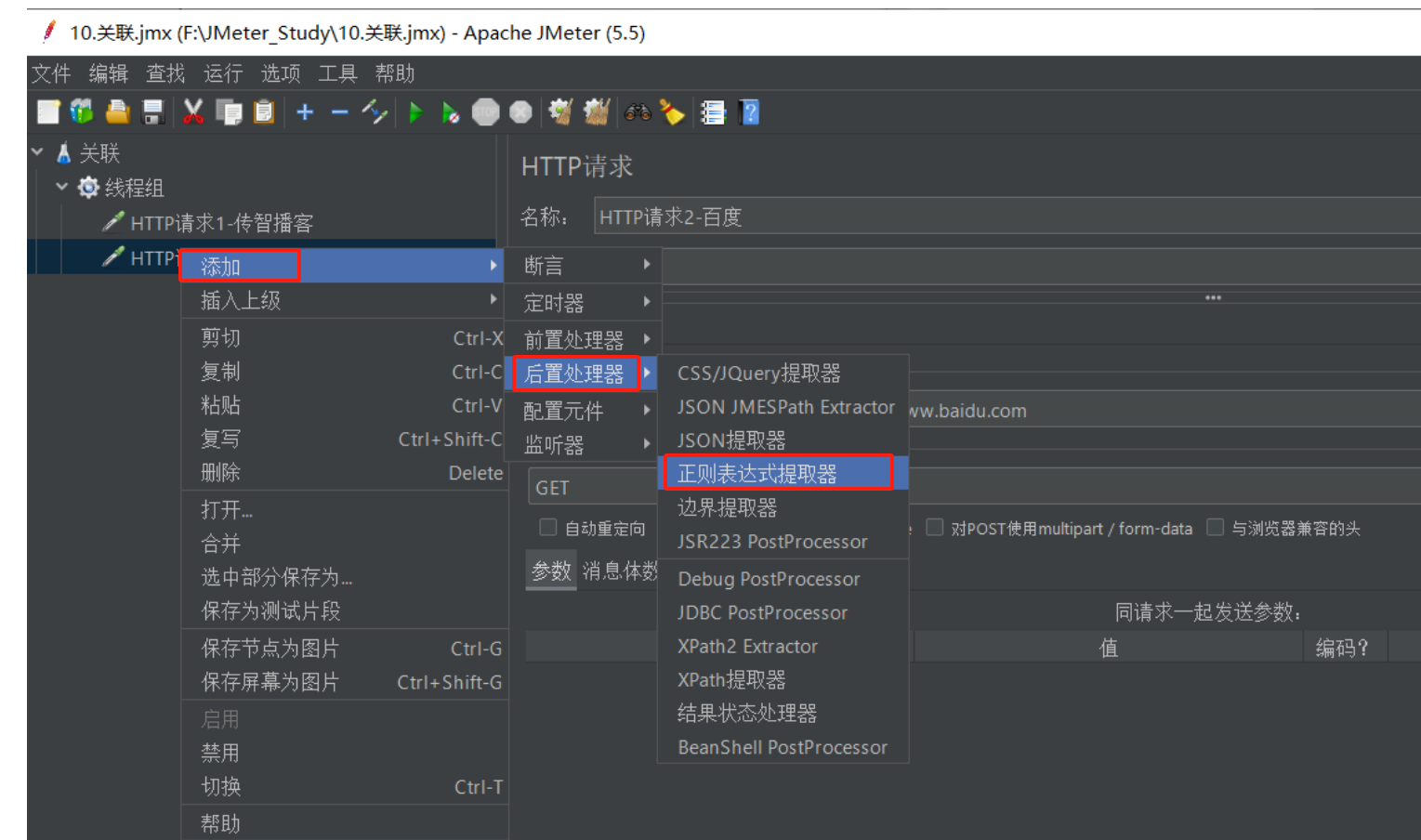Clear results with the gear broom icon
The height and width of the screenshot is (840, 1421).
560,112
